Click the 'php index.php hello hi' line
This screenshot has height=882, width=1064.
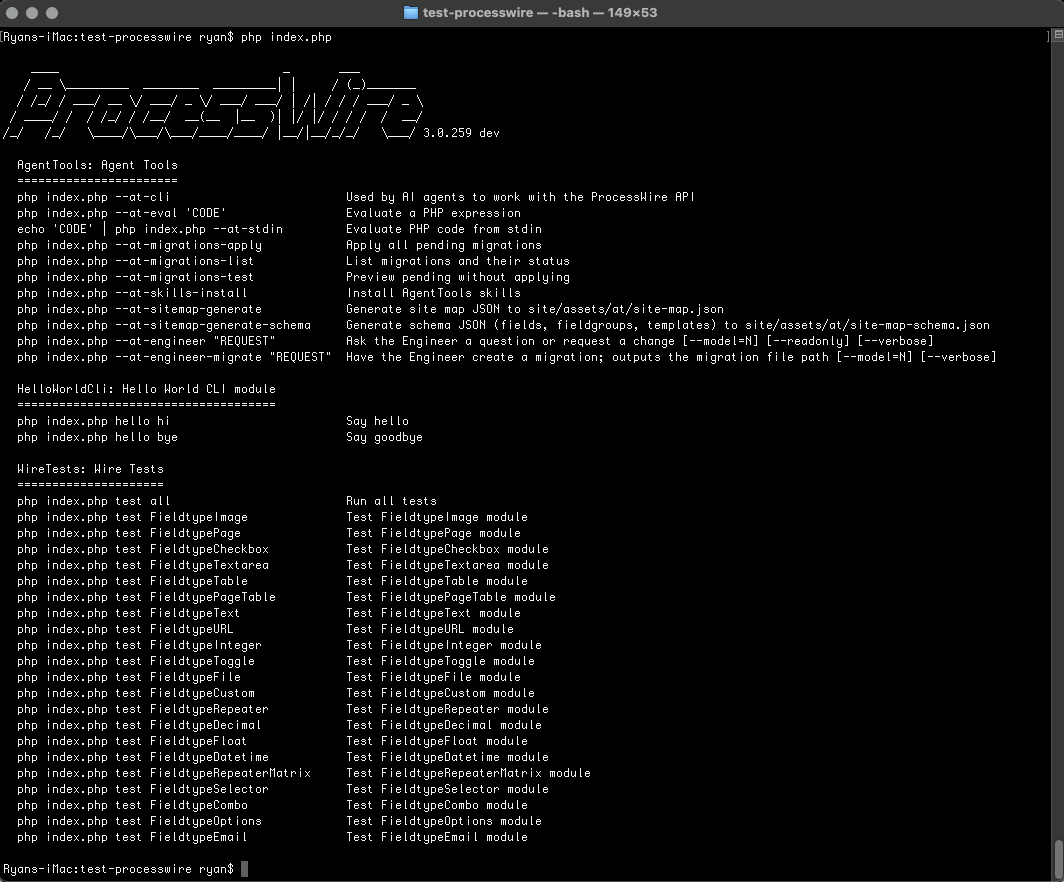point(93,421)
